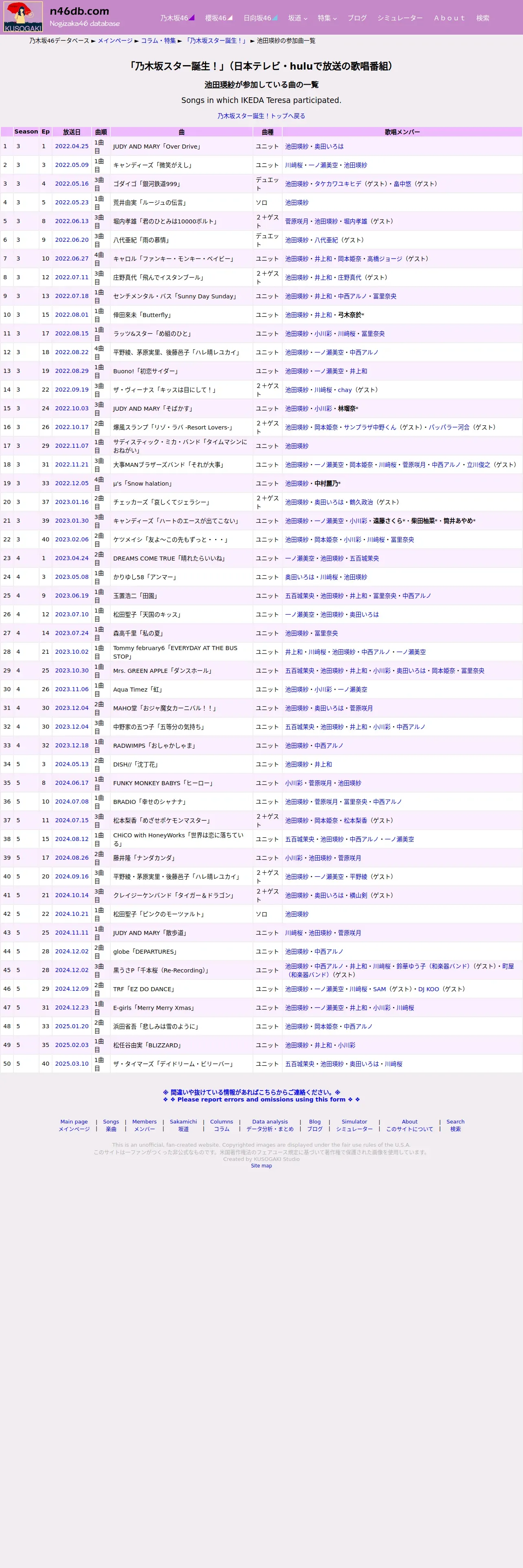Open the 検索 header menu item

[x=483, y=18]
